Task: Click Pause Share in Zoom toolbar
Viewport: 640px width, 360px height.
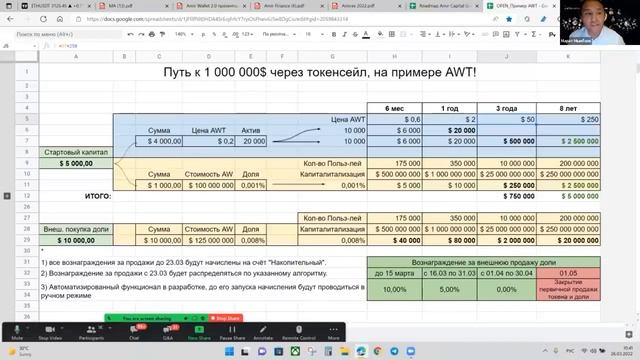Action: tap(232, 332)
